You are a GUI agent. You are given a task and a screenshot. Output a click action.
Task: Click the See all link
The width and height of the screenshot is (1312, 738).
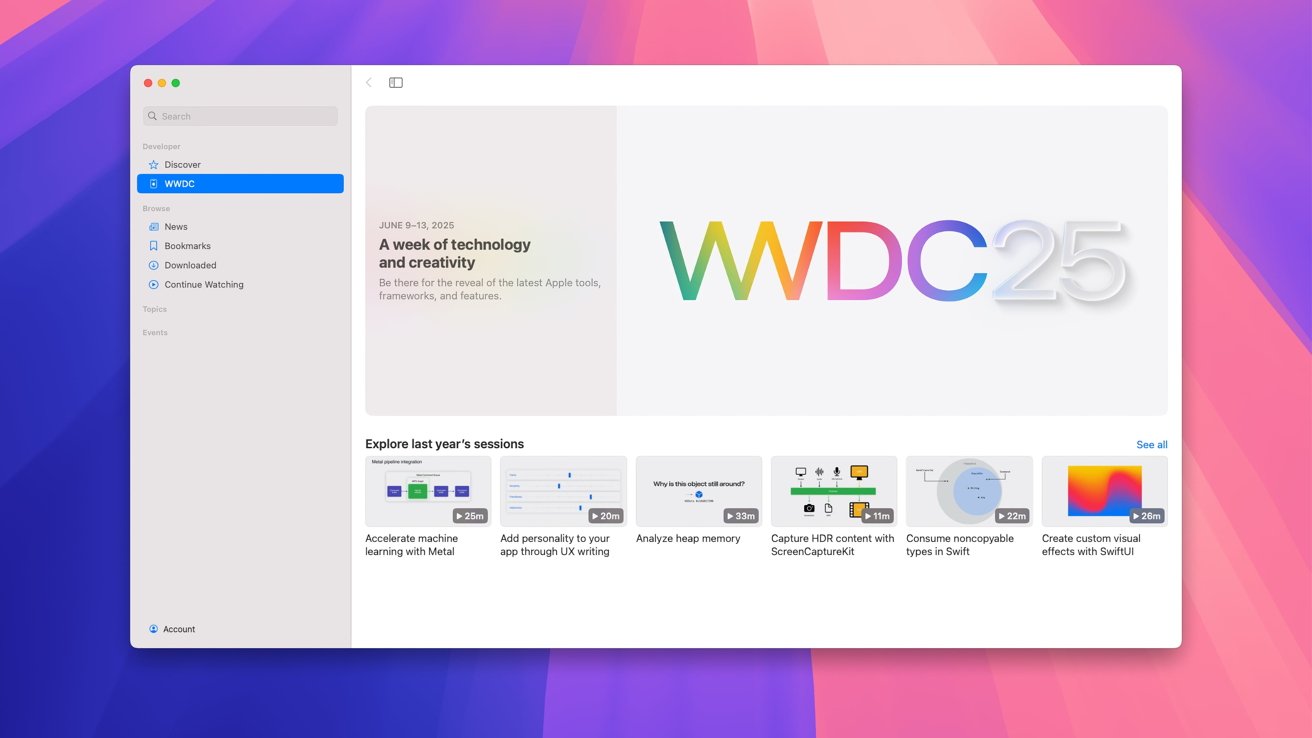[x=1152, y=445]
